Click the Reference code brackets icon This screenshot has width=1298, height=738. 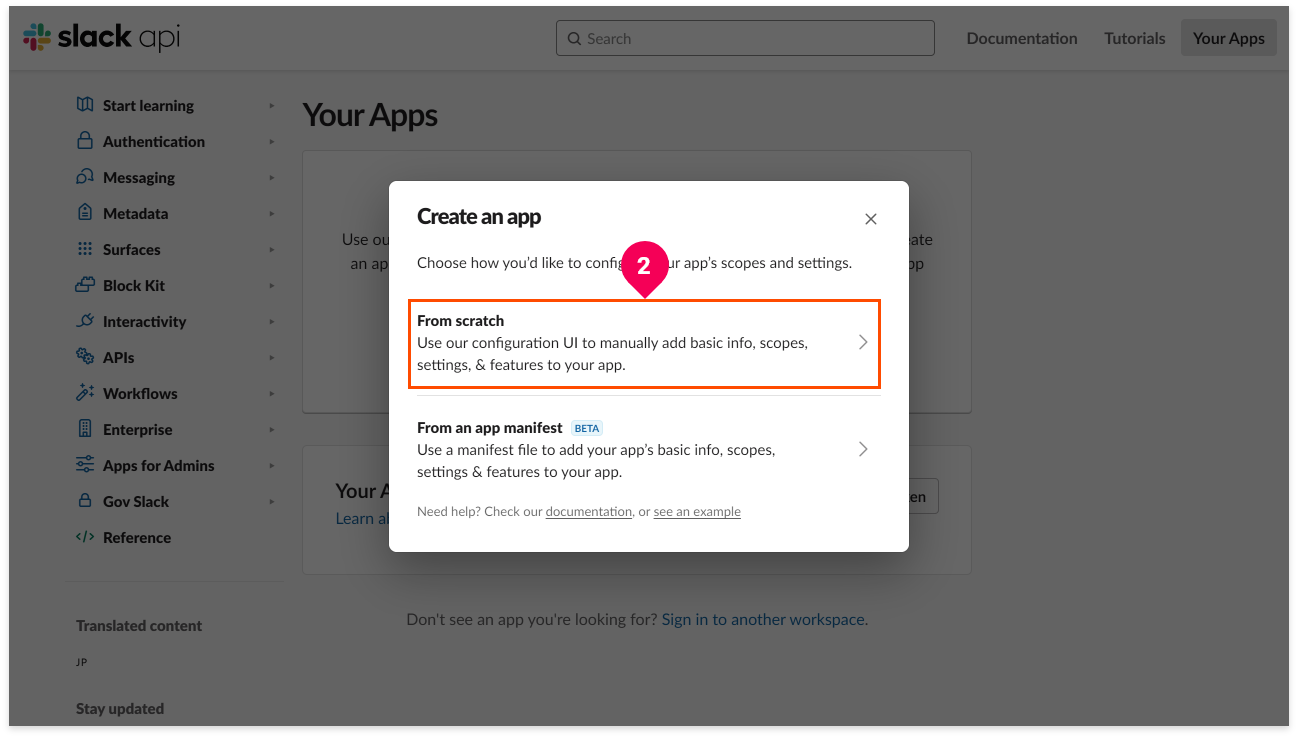pyautogui.click(x=85, y=537)
